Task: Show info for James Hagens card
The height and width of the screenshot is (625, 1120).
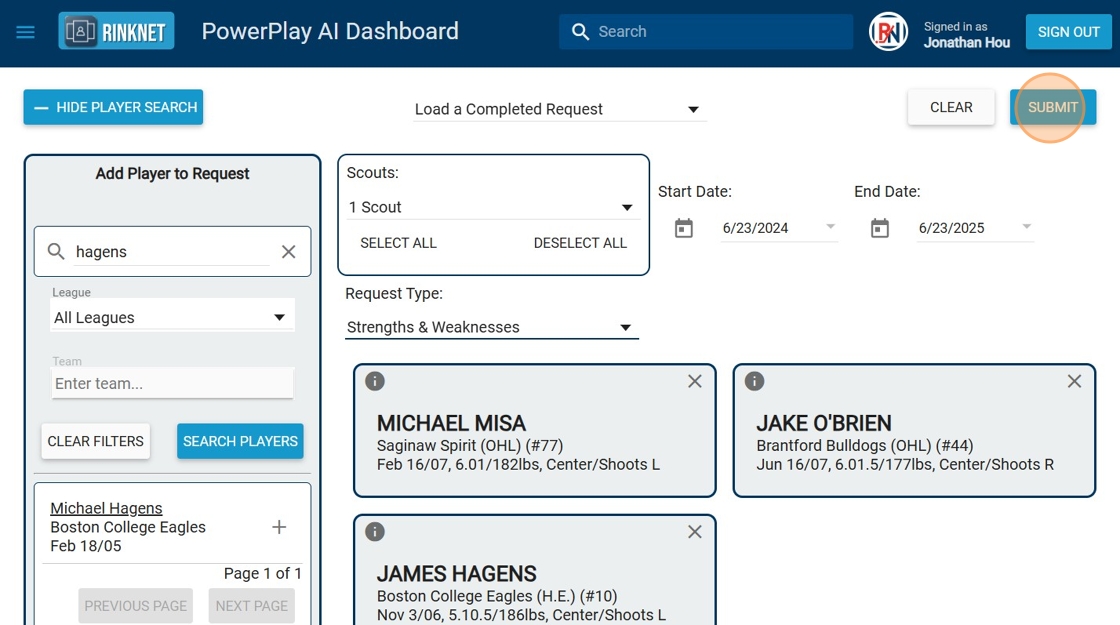Action: 375,532
